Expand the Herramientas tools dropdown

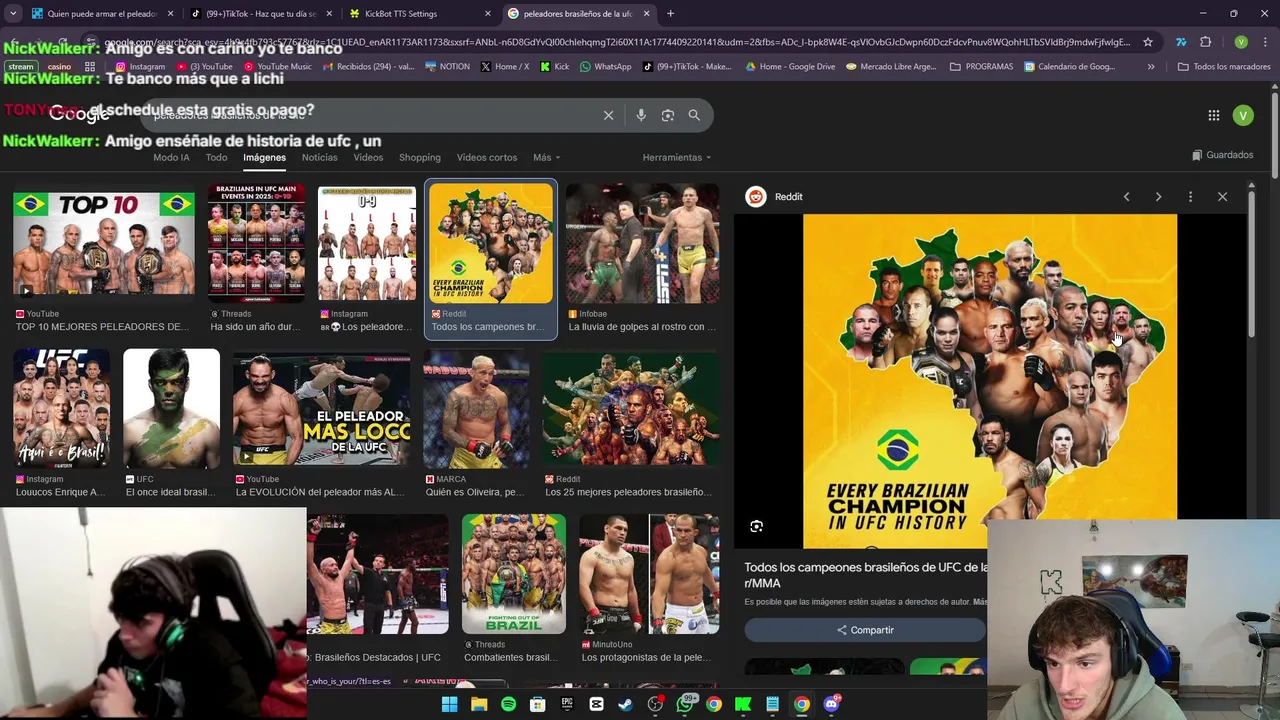677,157
